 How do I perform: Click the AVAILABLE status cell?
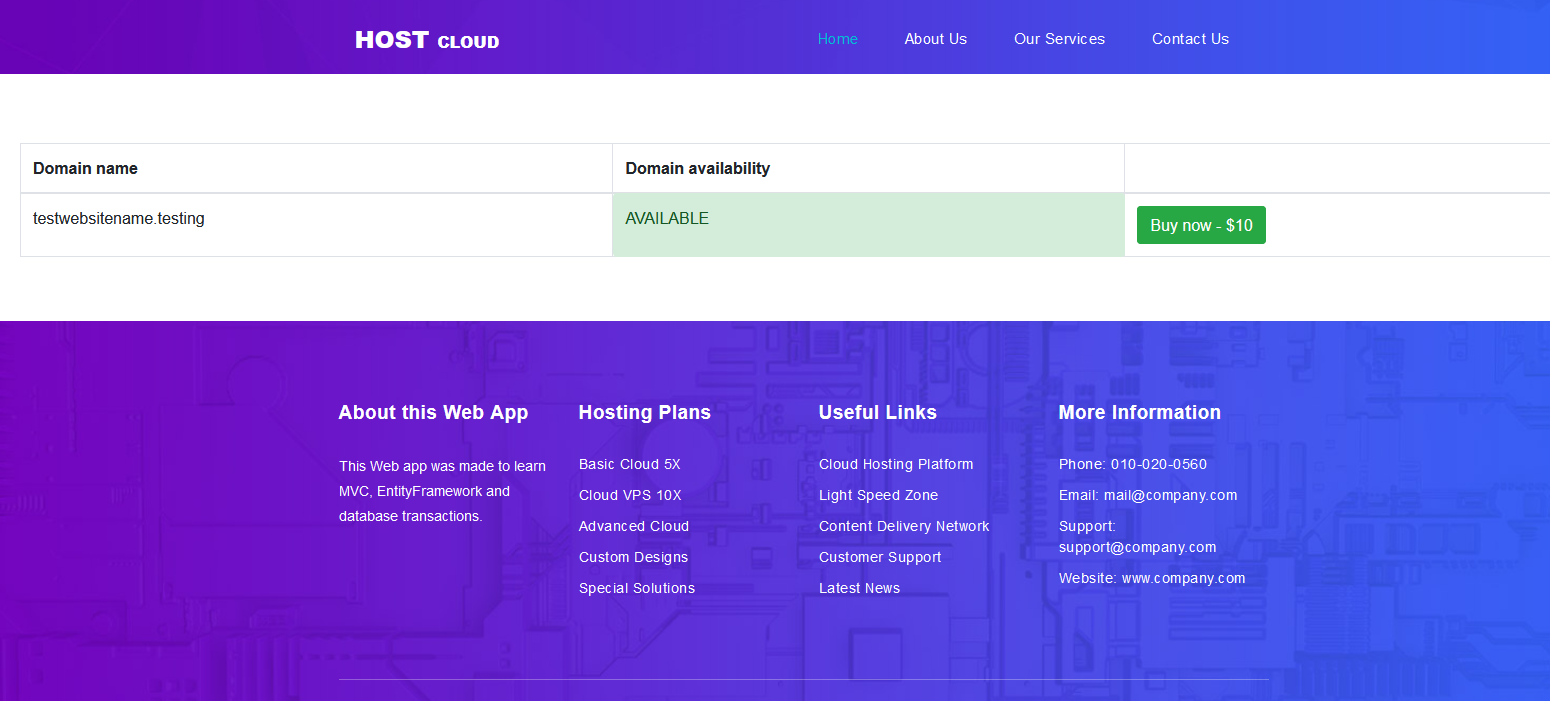(667, 218)
